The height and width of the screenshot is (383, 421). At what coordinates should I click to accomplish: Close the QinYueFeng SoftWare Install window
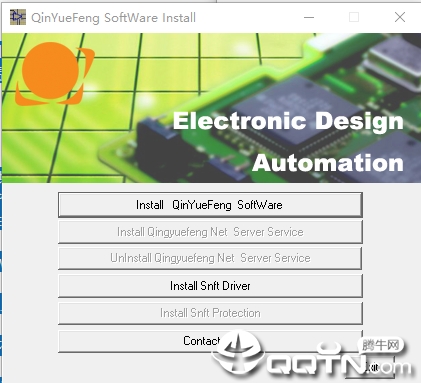[400, 17]
